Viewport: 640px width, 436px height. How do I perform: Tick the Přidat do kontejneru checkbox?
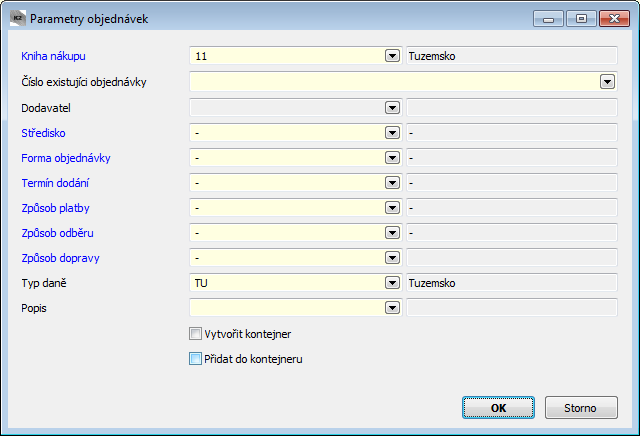click(x=195, y=359)
